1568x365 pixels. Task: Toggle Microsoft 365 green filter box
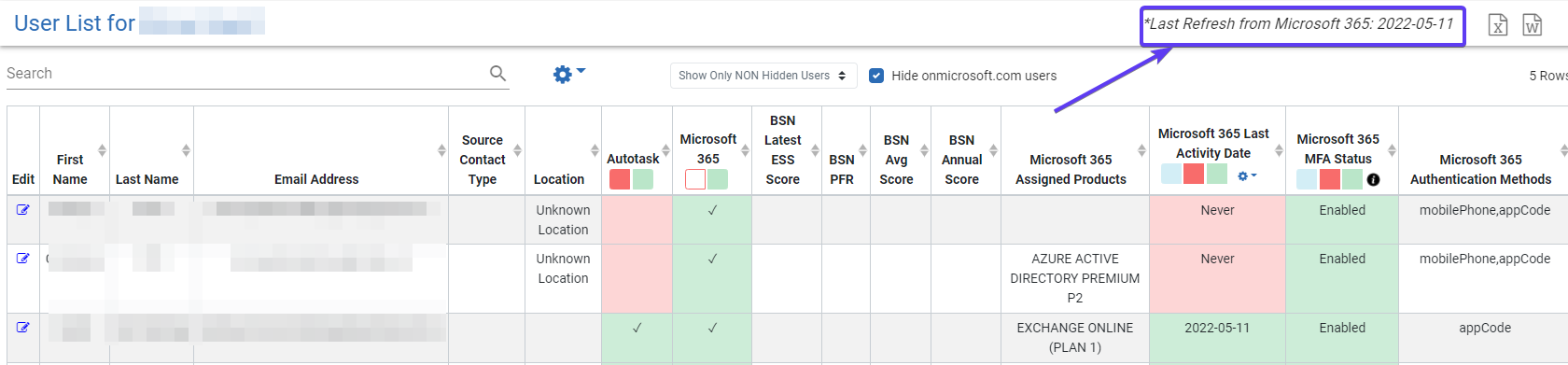[718, 179]
